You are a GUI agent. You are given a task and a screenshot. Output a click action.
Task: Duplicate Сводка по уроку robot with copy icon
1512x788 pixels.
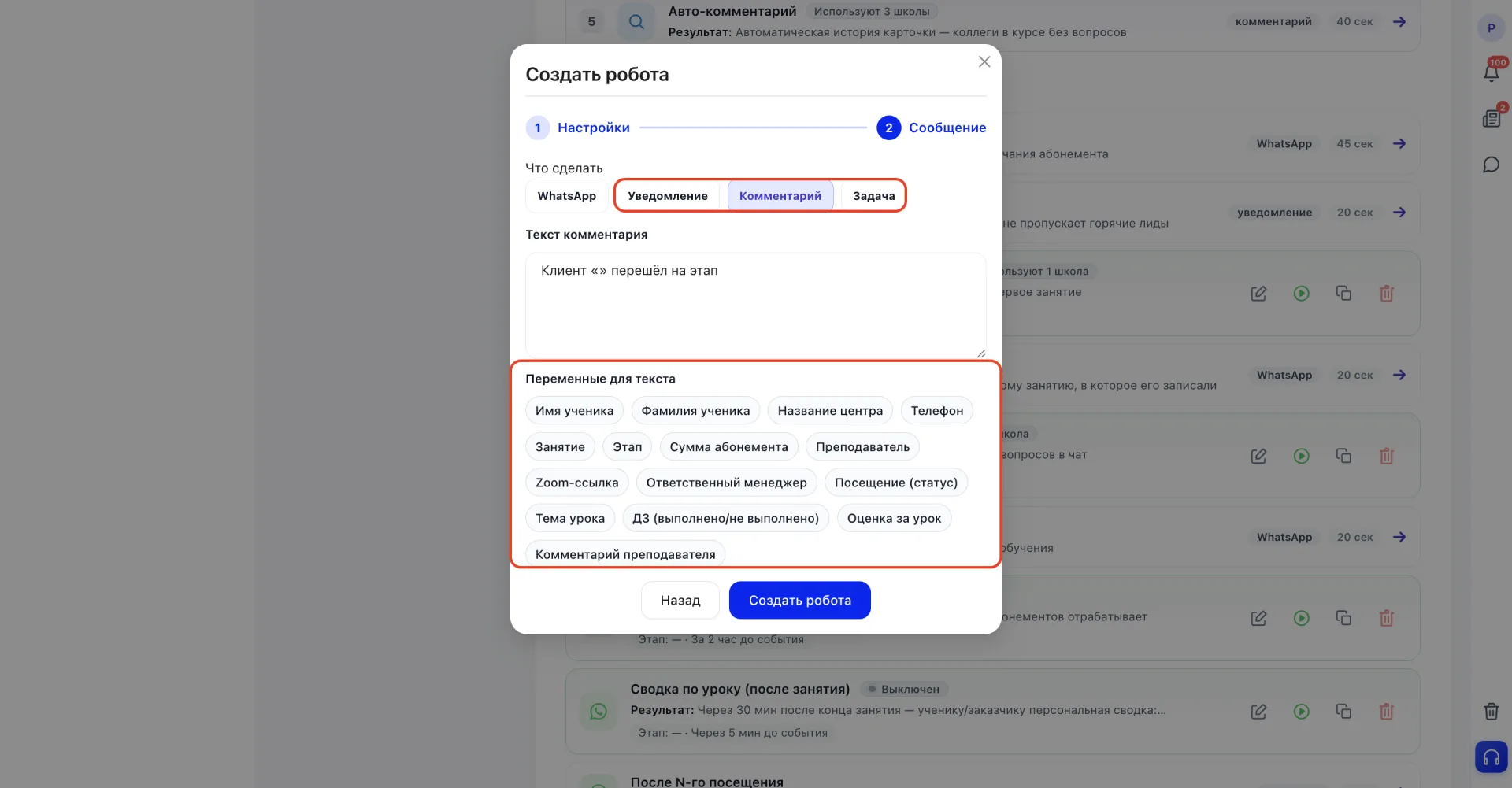pyautogui.click(x=1343, y=711)
